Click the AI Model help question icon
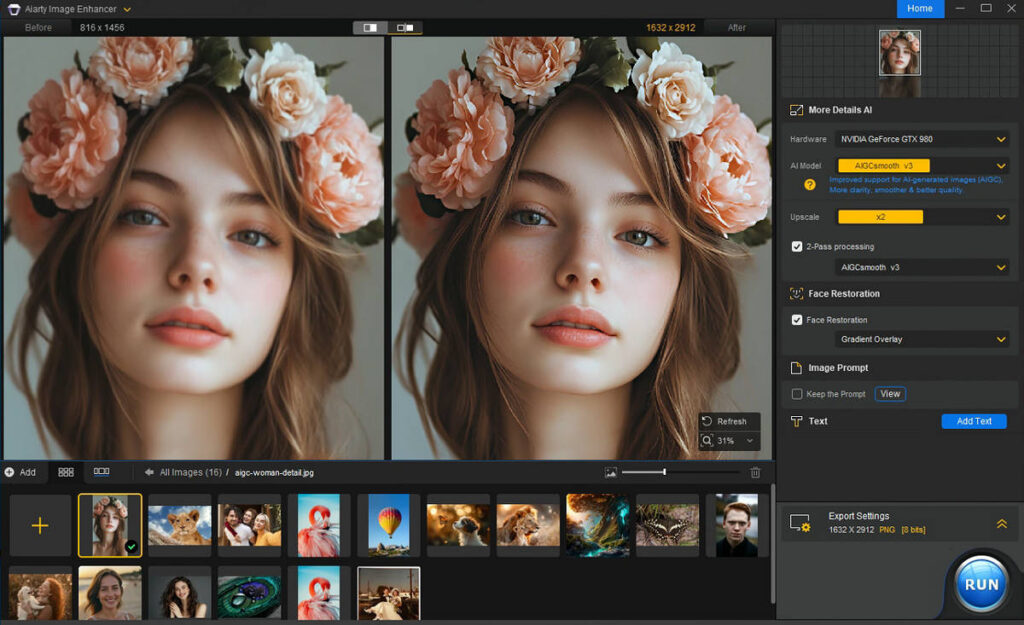1024x625 pixels. 810,185
